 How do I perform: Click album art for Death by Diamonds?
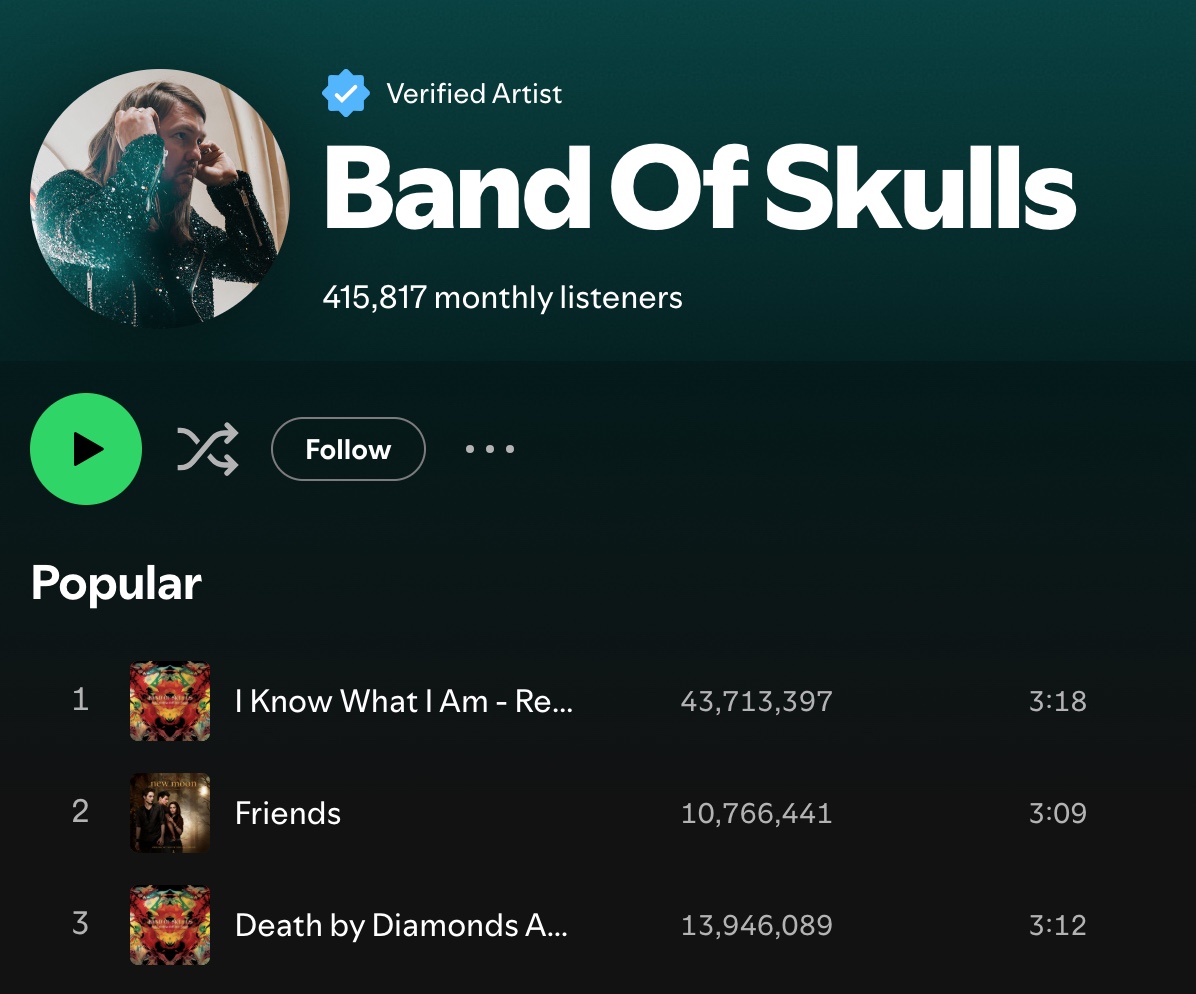[x=170, y=925]
